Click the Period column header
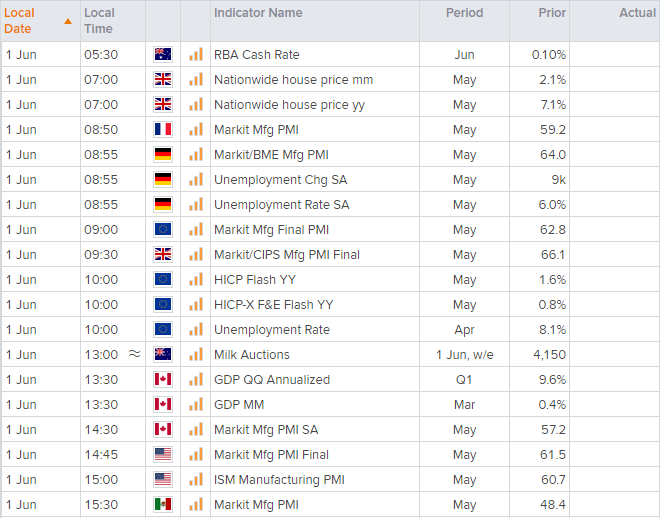660x518 pixels. tap(464, 13)
